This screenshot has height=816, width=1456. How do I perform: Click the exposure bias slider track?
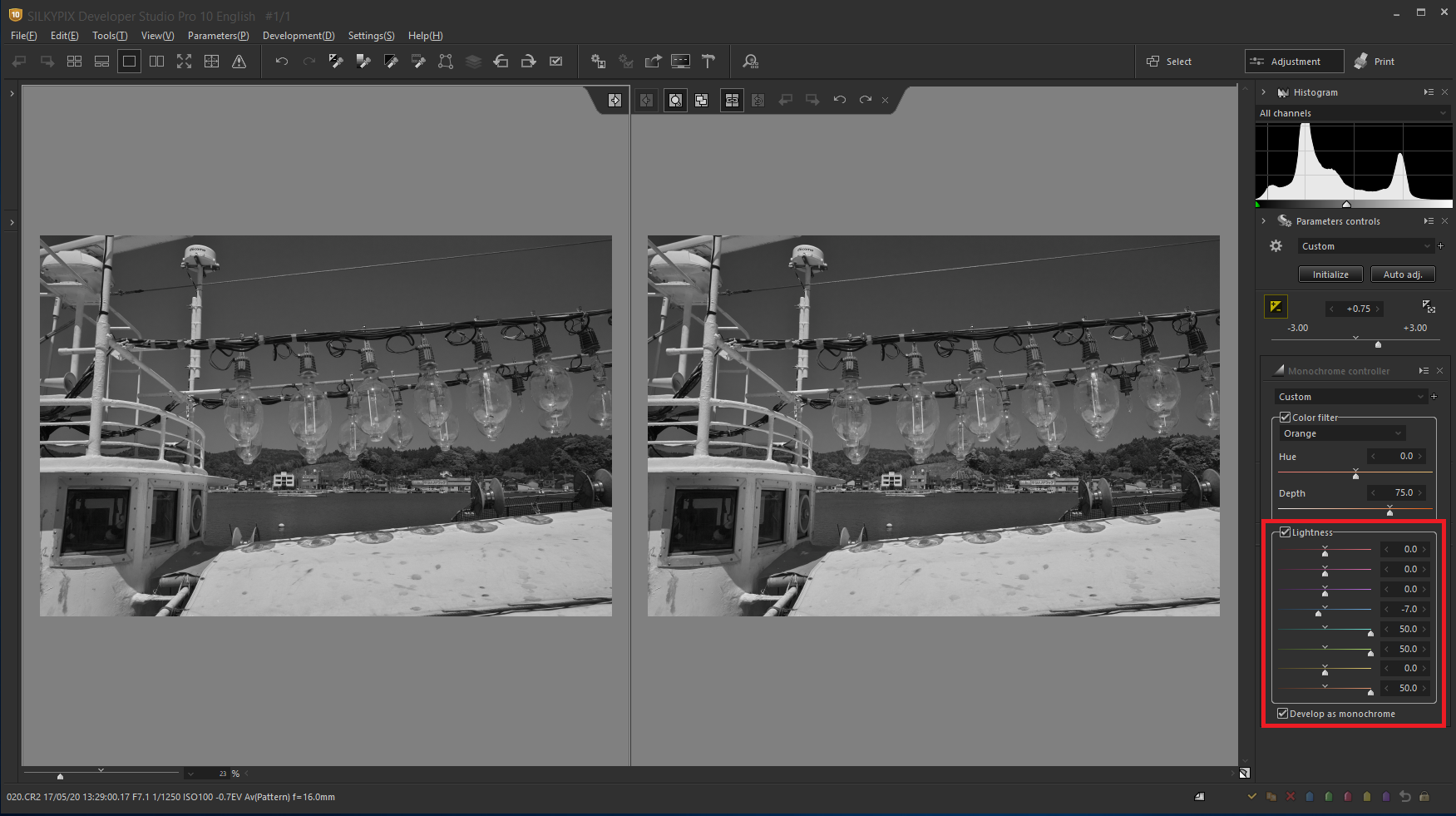(x=1355, y=340)
